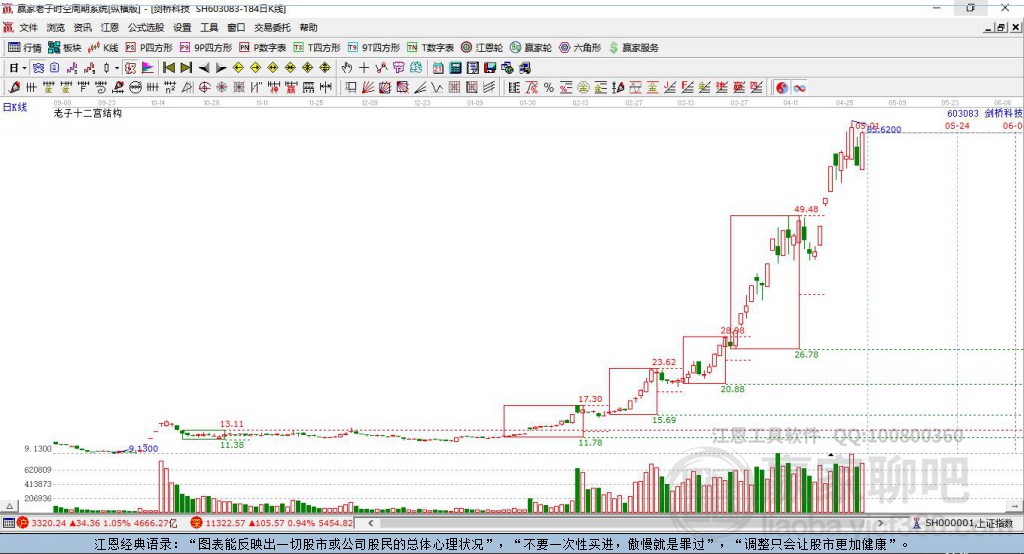Select the red pencil drawing tool
This screenshot has width=1024, height=554.
[x=14, y=88]
